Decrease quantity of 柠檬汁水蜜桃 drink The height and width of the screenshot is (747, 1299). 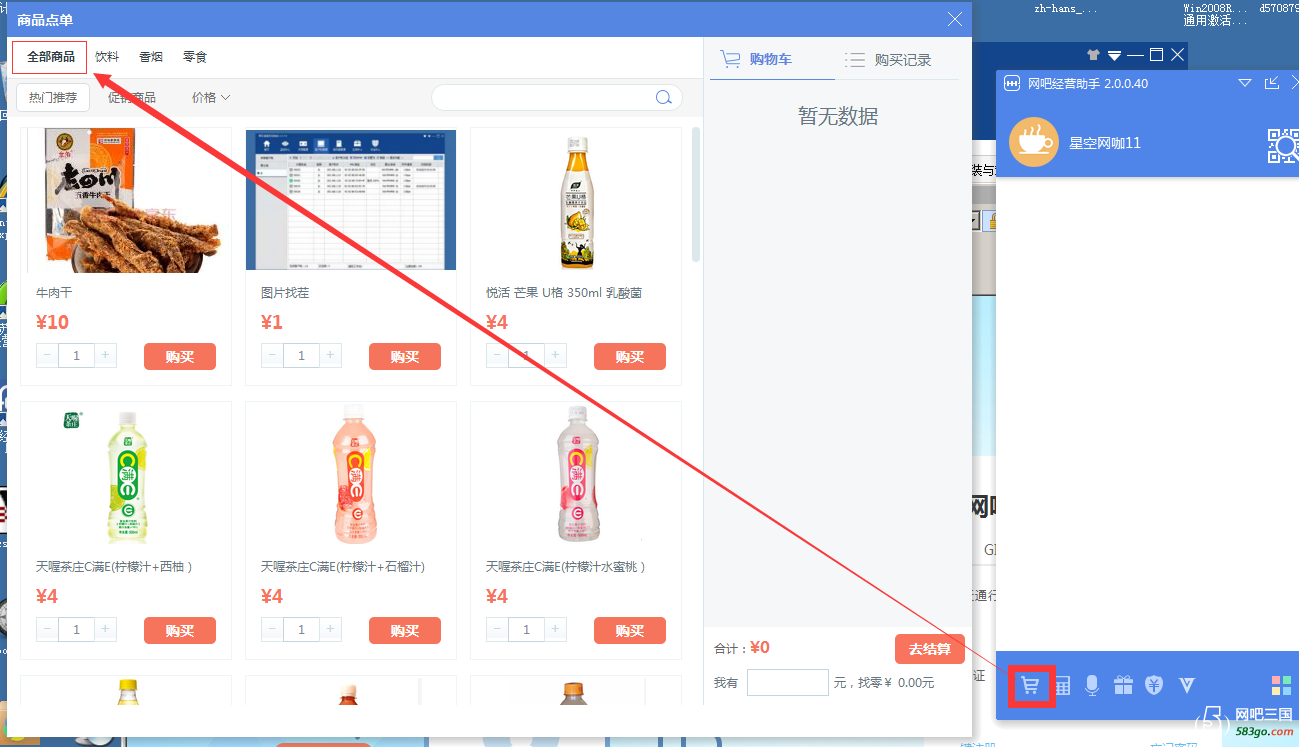pos(497,629)
